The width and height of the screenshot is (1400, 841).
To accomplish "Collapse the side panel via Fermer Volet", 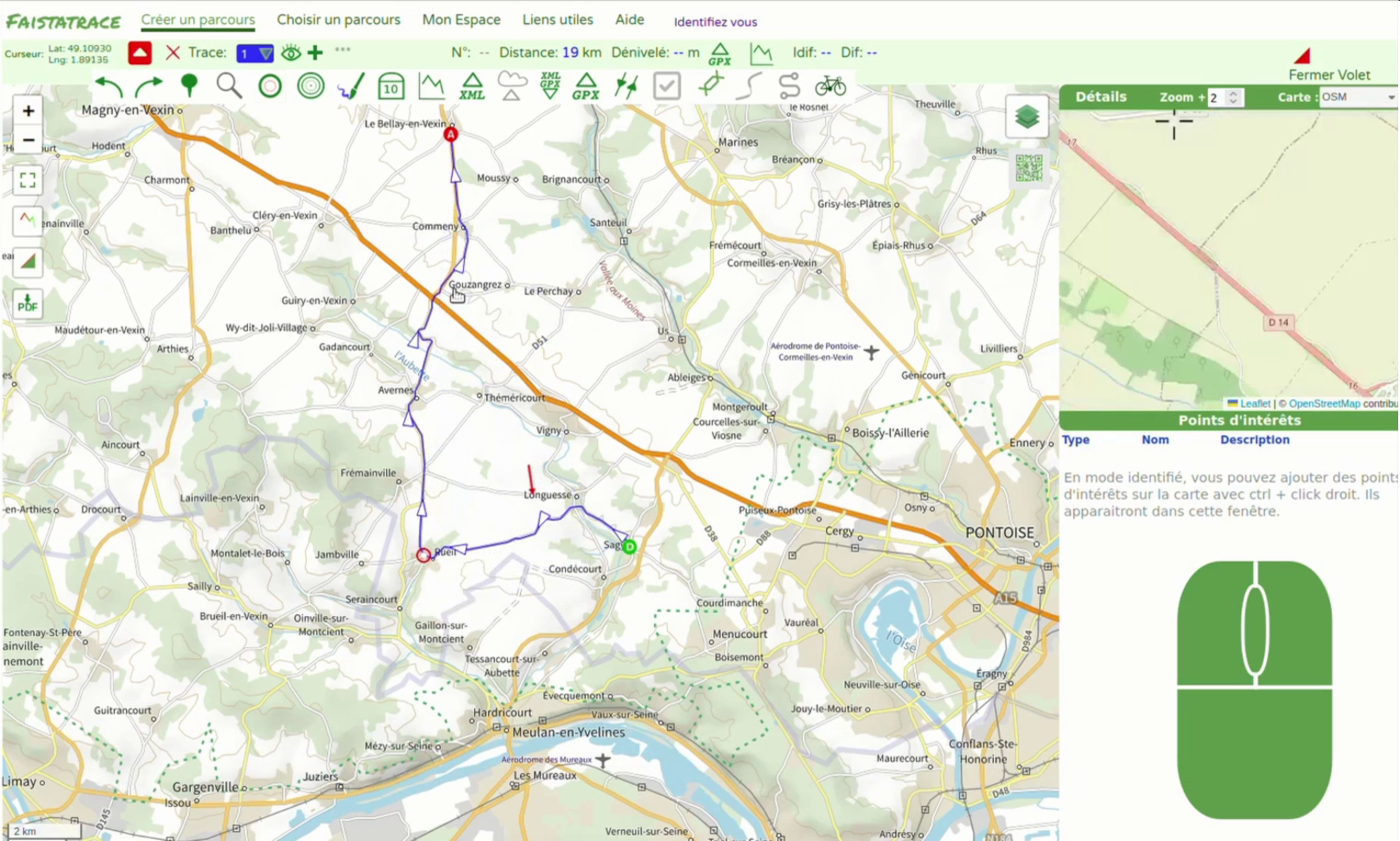I will pos(1328,74).
